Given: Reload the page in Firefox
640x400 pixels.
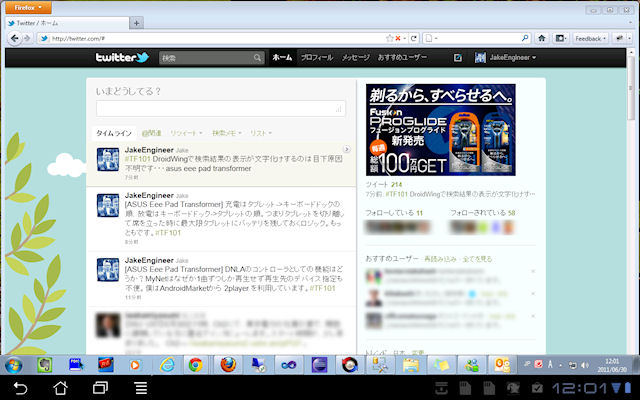Looking at the screenshot, I should point(413,38).
